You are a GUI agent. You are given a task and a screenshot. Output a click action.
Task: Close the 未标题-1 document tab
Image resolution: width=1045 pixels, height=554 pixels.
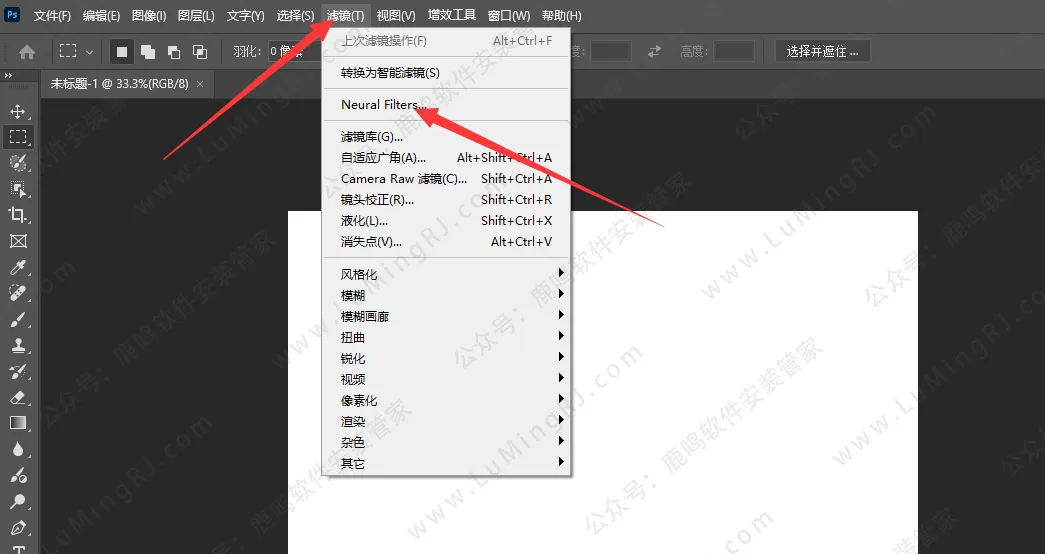click(x=200, y=84)
